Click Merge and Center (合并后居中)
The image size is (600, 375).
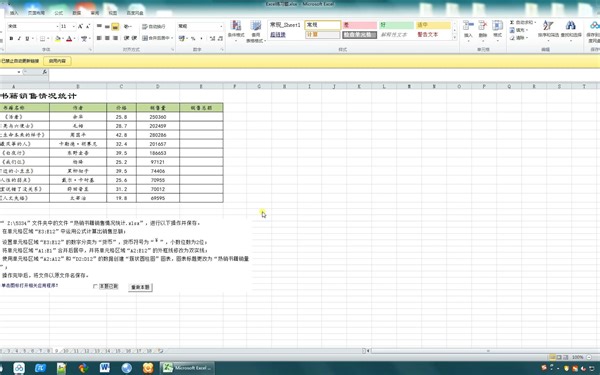click(157, 38)
